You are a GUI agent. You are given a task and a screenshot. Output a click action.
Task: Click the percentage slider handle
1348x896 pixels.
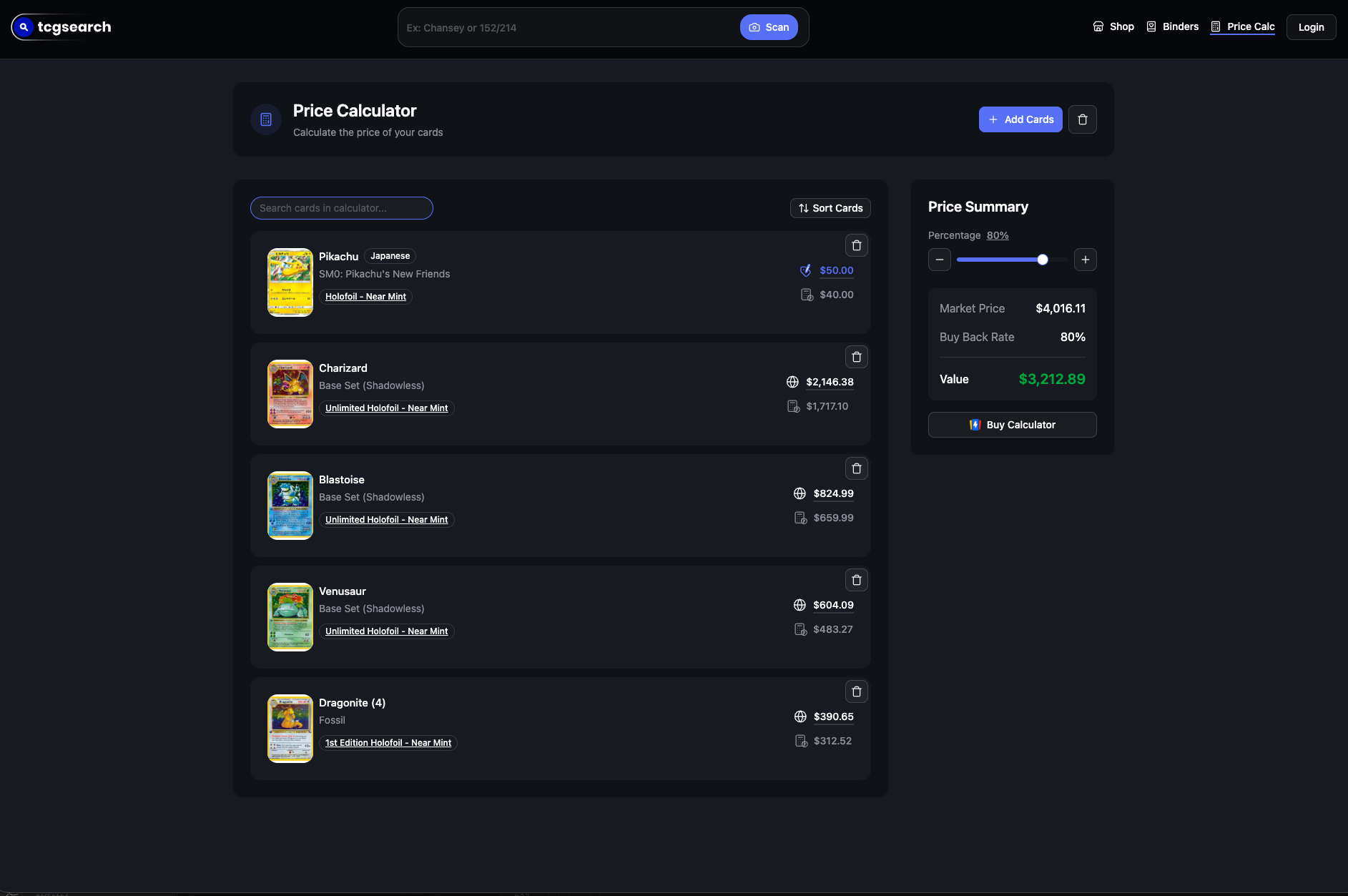coord(1043,260)
